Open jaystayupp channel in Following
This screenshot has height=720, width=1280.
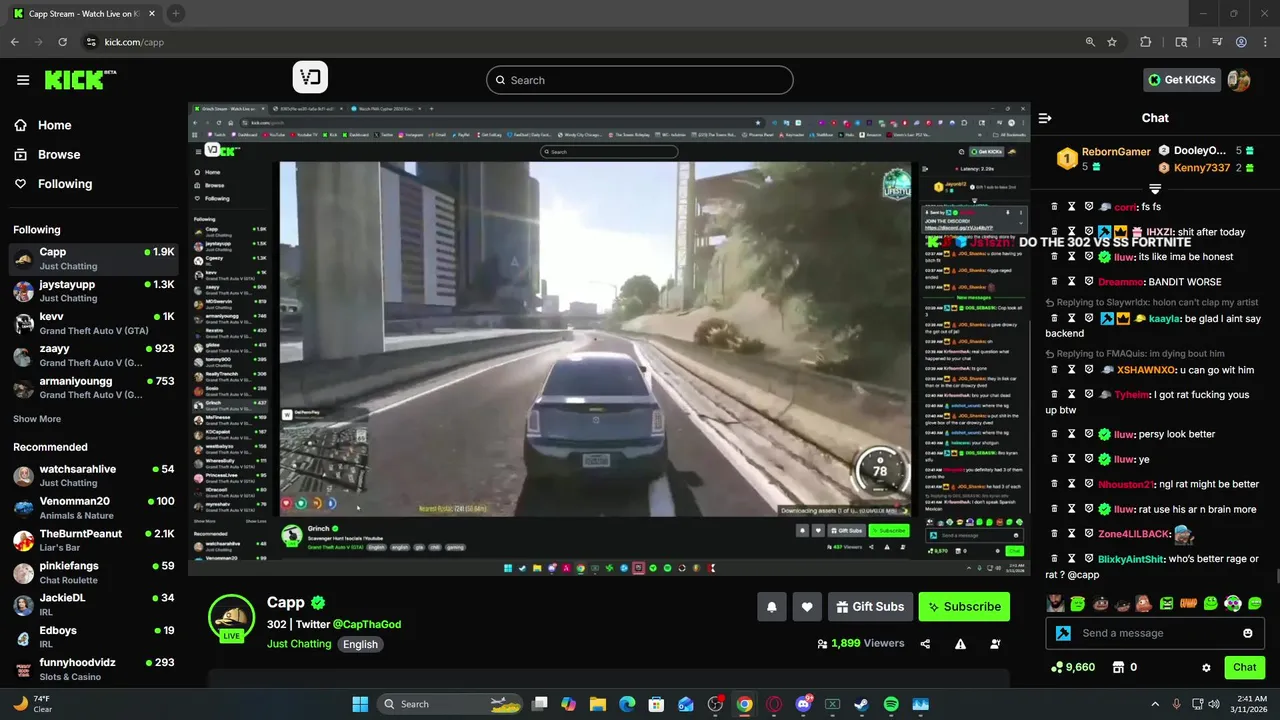[94, 291]
